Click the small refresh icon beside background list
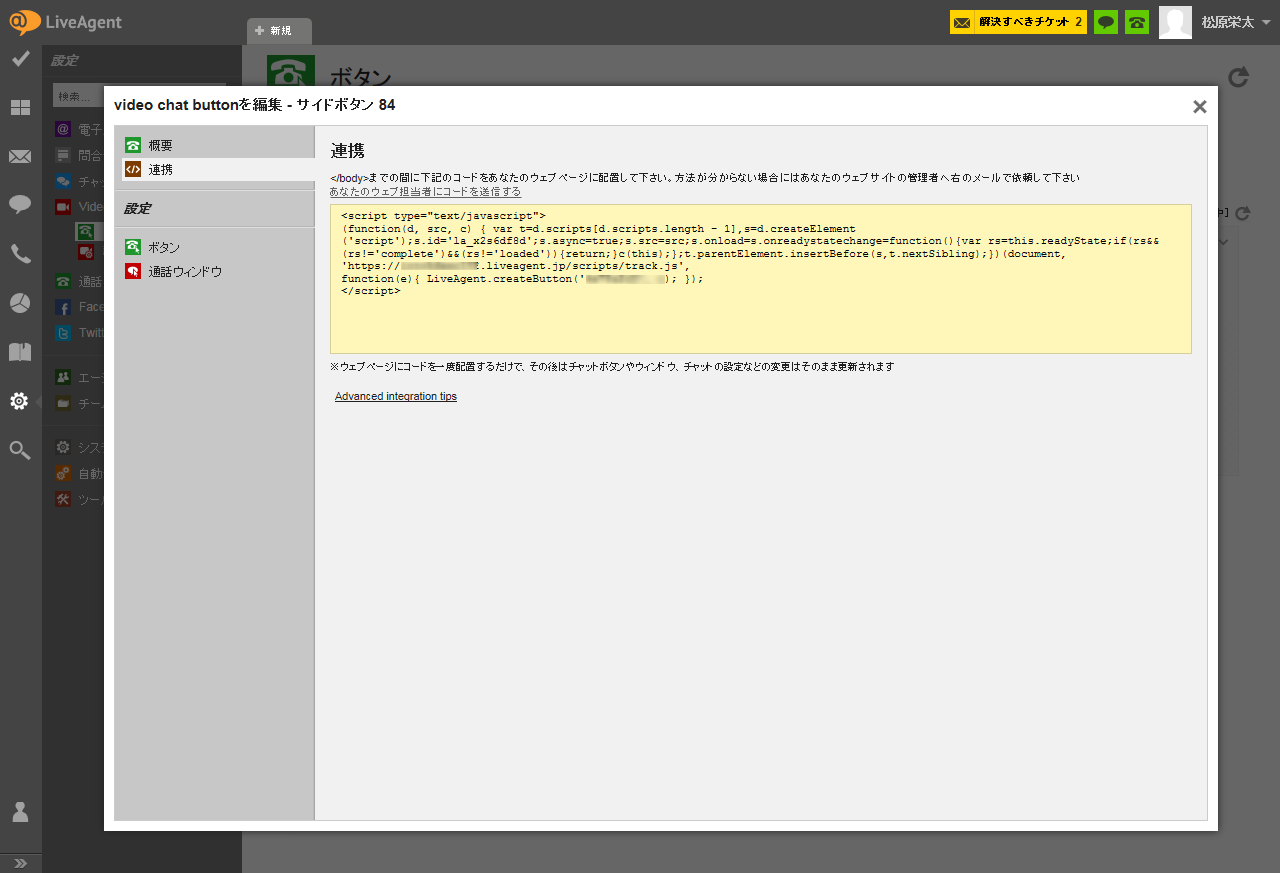1280x873 pixels. (1243, 213)
